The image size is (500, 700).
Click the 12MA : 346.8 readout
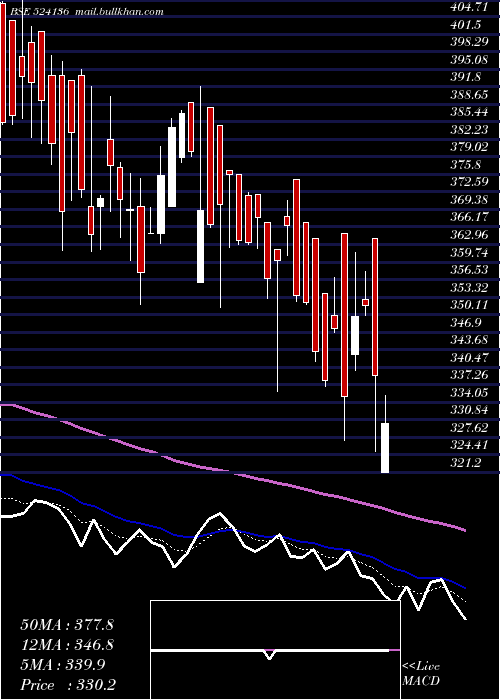[67, 645]
